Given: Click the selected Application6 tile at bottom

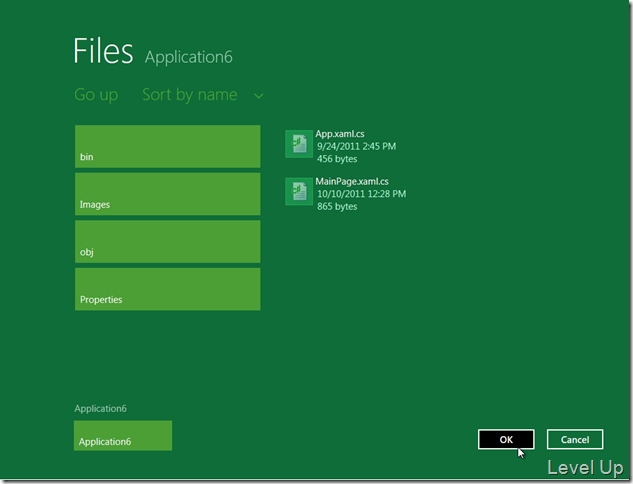Looking at the screenshot, I should [x=123, y=436].
